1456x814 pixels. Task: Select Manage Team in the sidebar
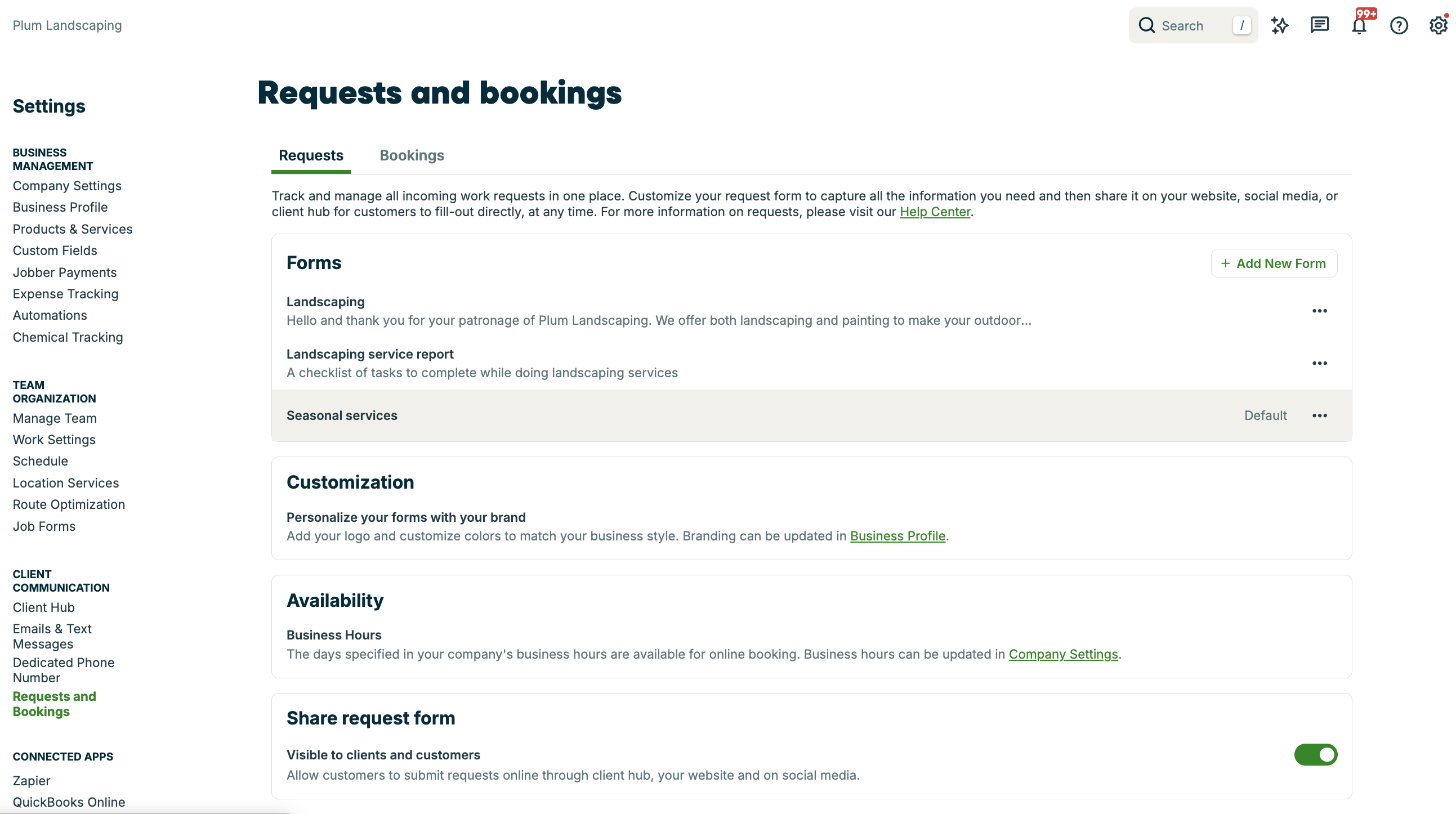(54, 418)
